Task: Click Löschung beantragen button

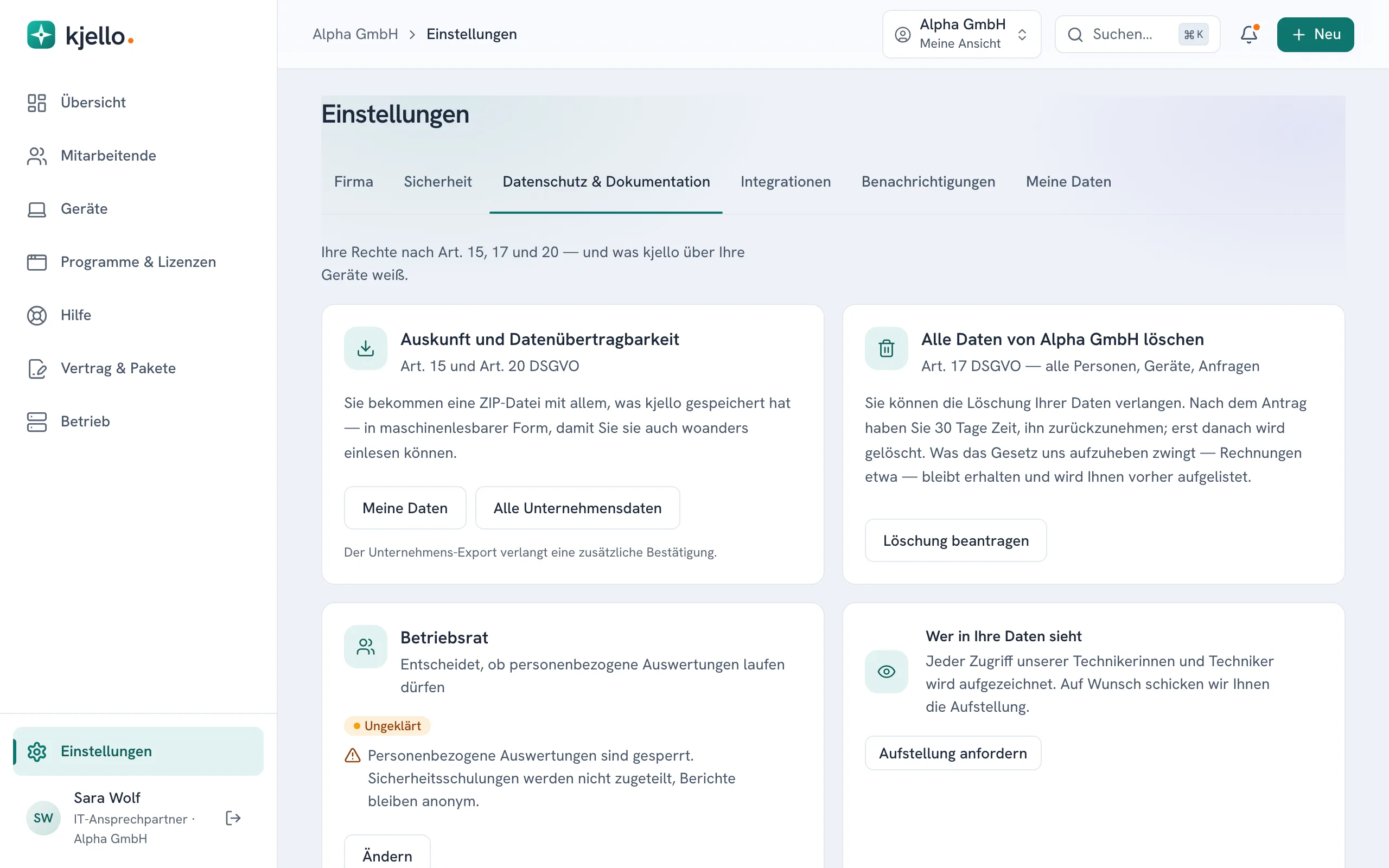Action: click(955, 541)
